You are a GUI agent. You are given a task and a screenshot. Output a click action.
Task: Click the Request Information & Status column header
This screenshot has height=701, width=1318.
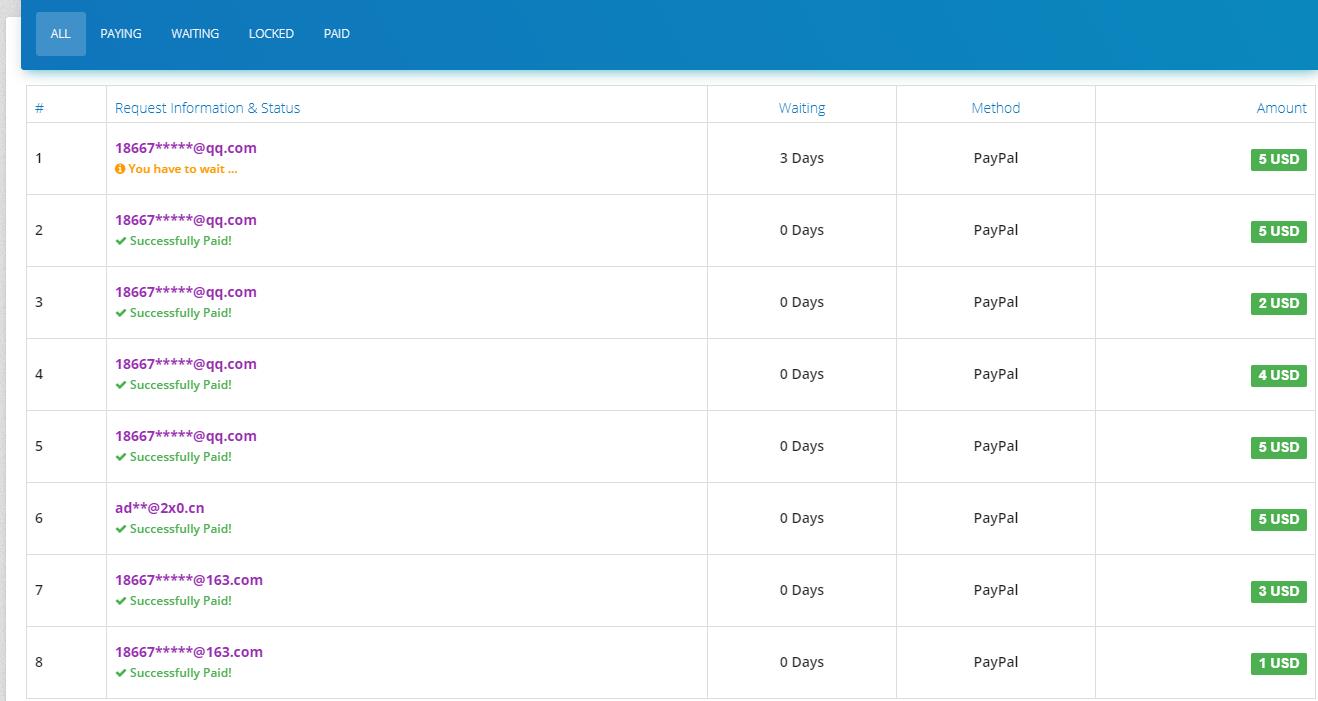coord(207,108)
